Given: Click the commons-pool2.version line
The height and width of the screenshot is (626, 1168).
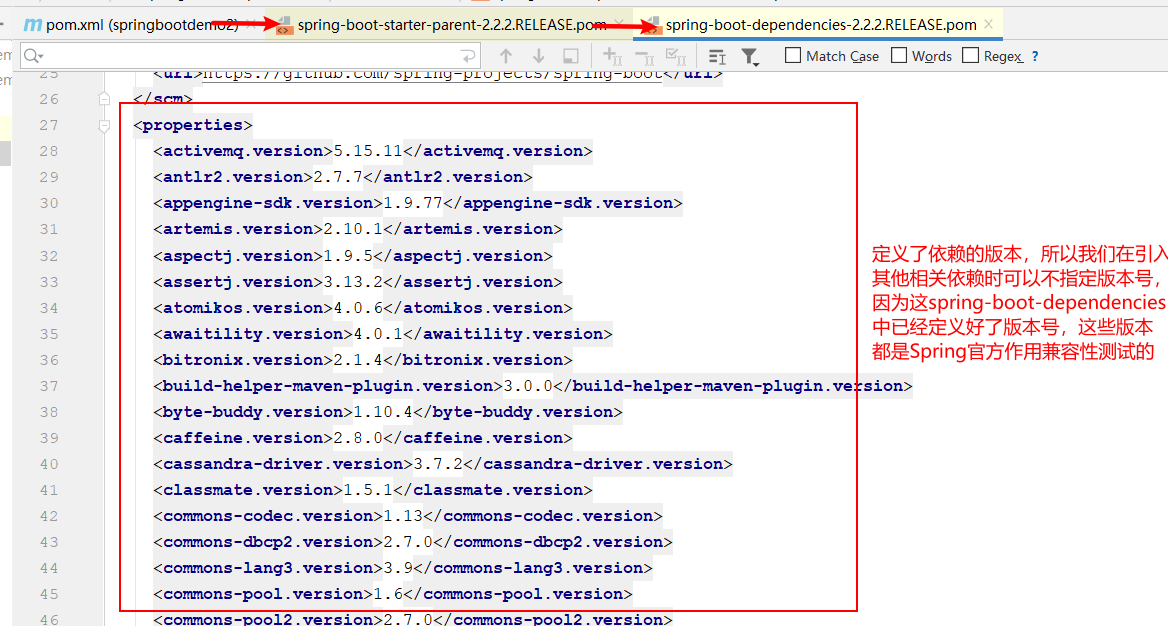Looking at the screenshot, I should pos(413,619).
